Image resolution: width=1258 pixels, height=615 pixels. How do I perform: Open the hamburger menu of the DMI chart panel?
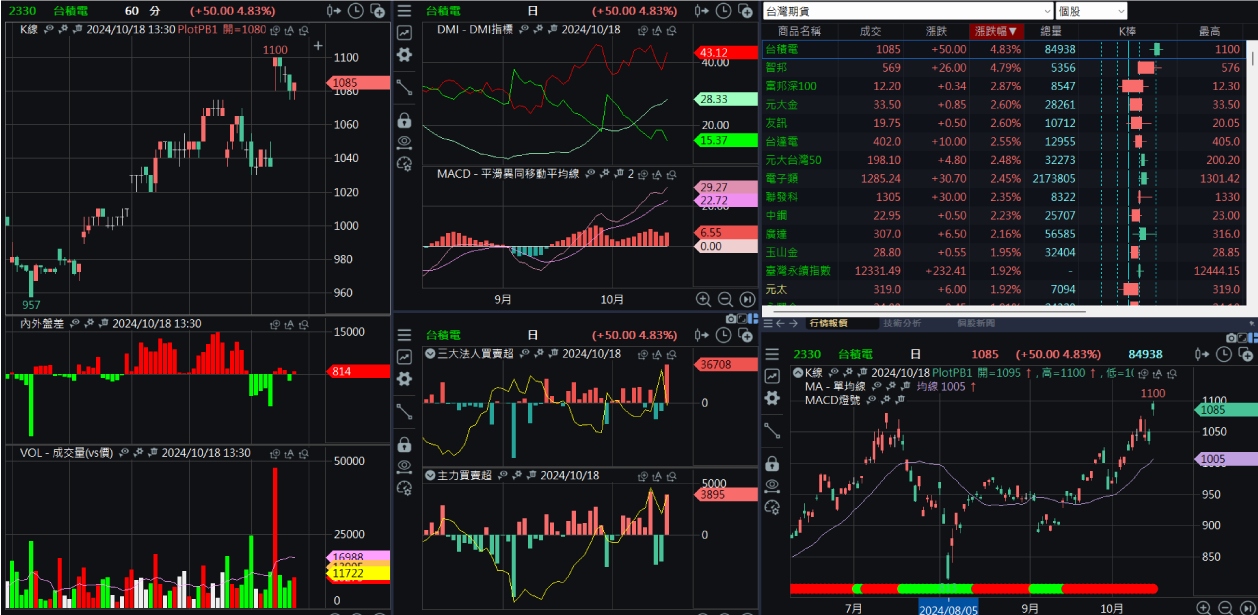pos(404,10)
